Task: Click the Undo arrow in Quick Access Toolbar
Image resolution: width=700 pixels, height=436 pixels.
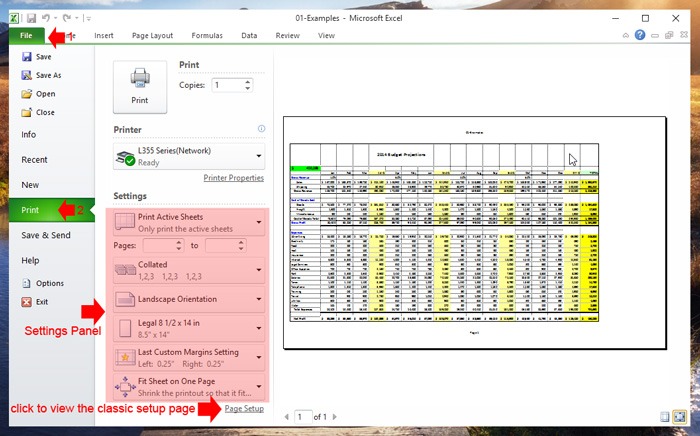Action: point(46,18)
